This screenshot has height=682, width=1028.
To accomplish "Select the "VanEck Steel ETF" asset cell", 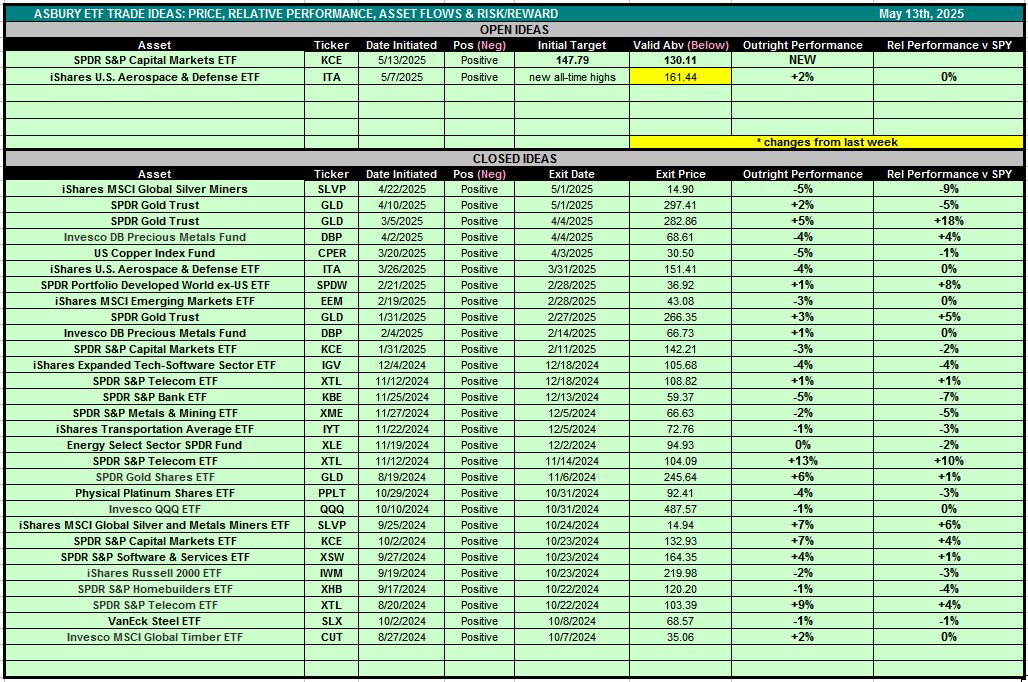I will click(155, 621).
